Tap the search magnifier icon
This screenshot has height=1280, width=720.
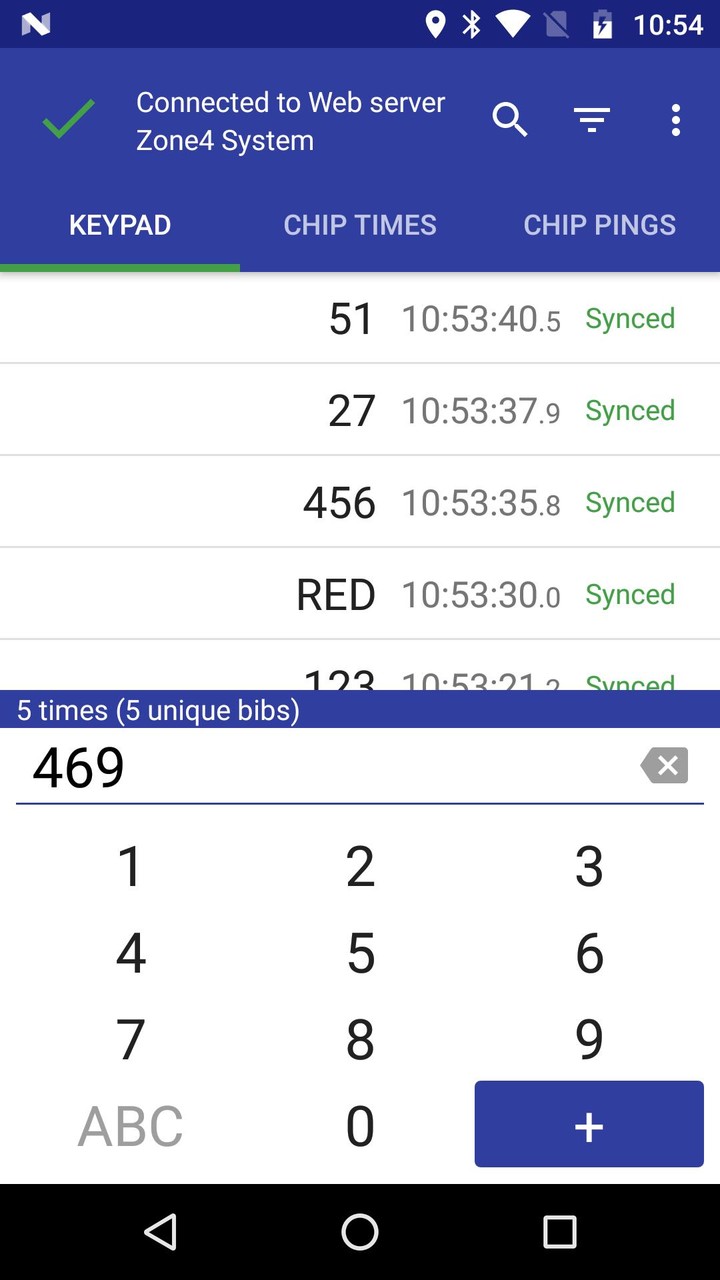(x=510, y=121)
